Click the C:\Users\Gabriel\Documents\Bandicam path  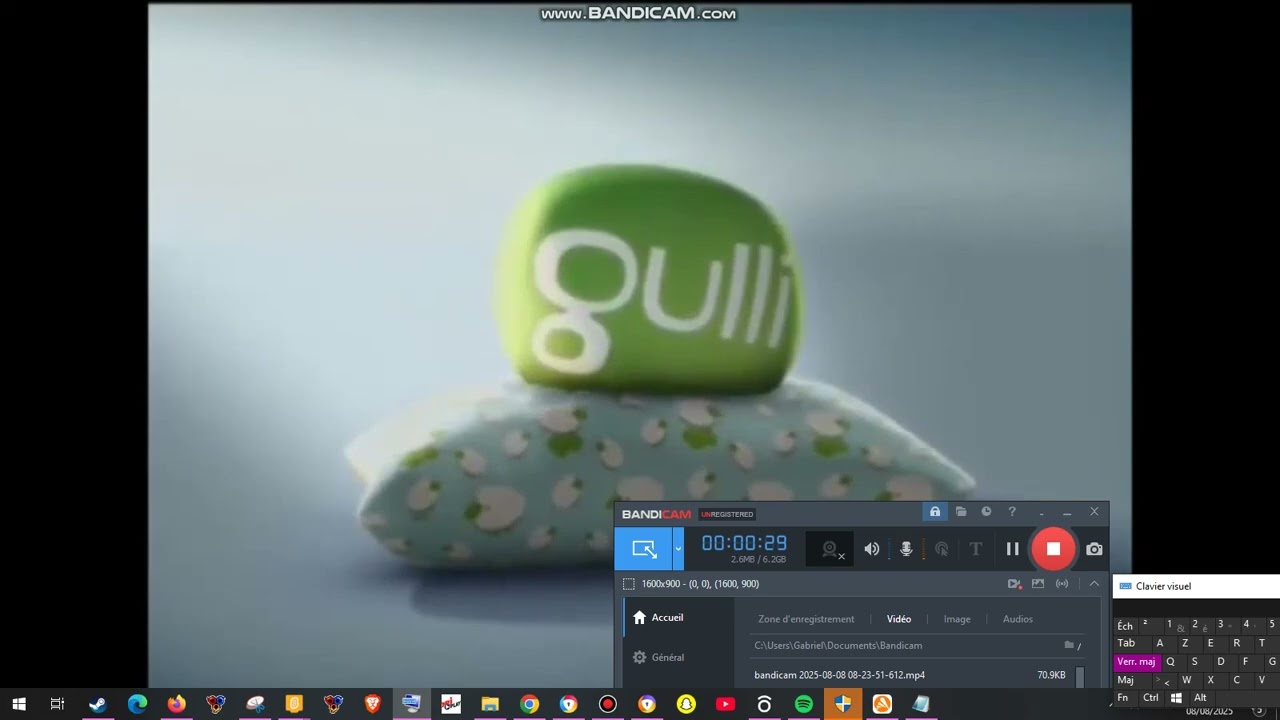point(838,646)
